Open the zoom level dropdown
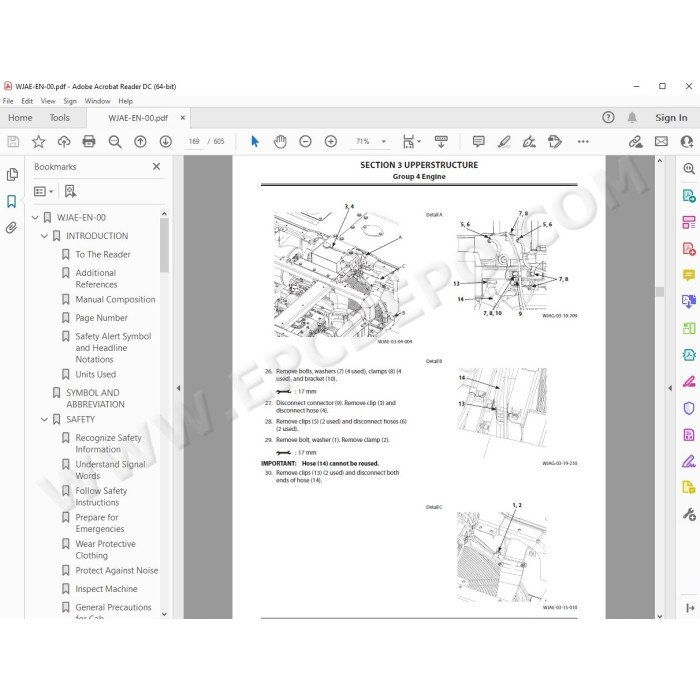 [383, 142]
